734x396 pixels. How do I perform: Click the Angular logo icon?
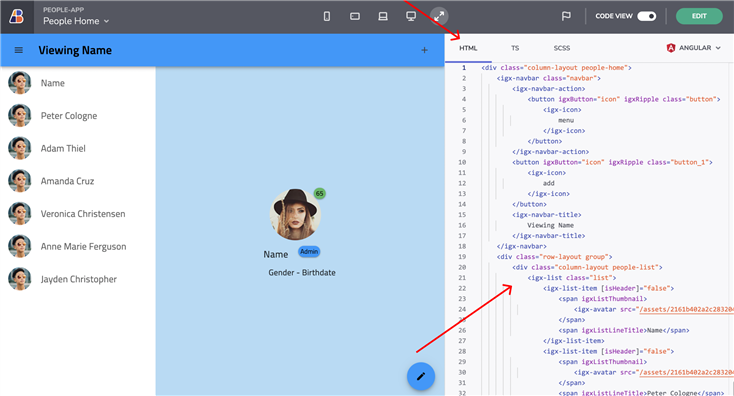coord(671,48)
